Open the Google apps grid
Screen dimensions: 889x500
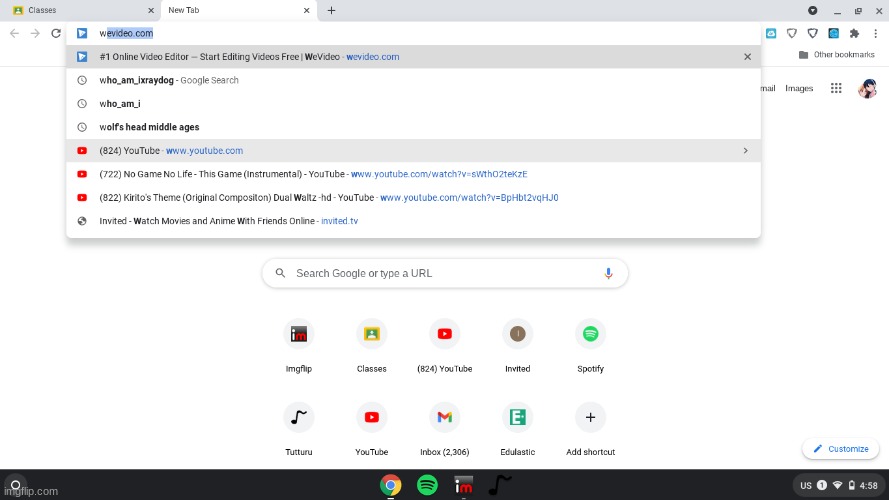836,89
